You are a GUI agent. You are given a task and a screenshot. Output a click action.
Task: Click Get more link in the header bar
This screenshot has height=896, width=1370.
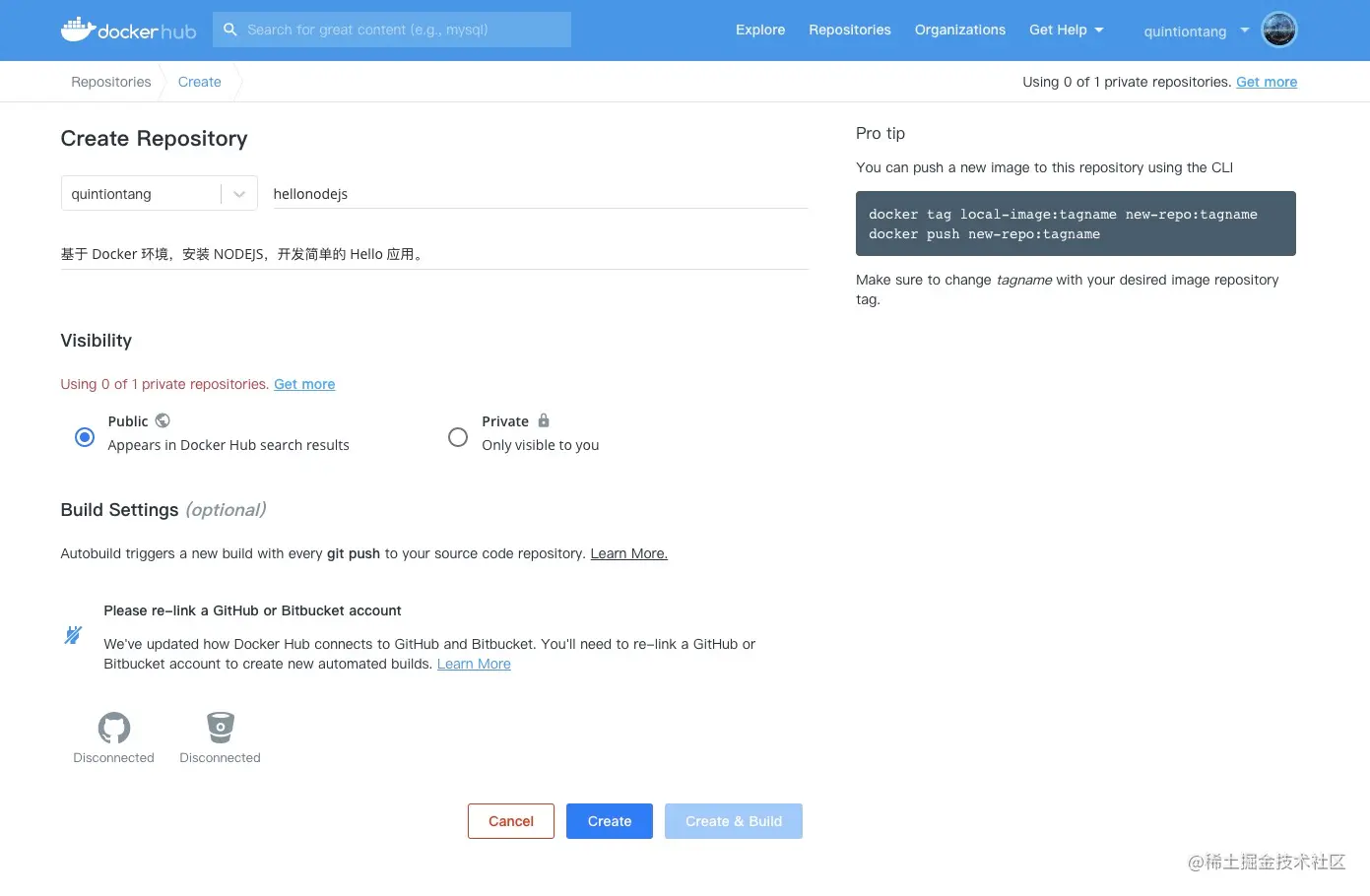[1267, 82]
